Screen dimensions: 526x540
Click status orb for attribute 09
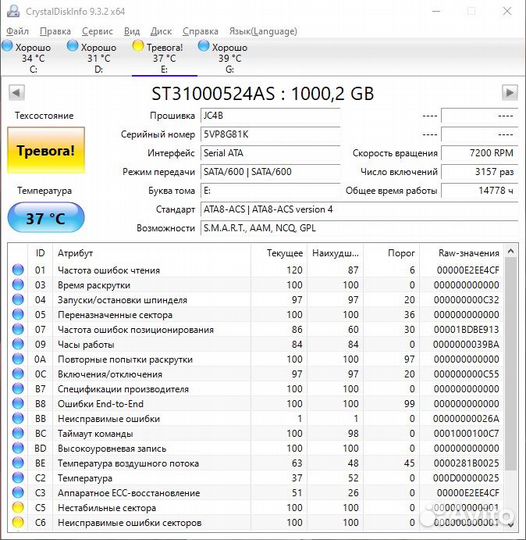(x=18, y=344)
